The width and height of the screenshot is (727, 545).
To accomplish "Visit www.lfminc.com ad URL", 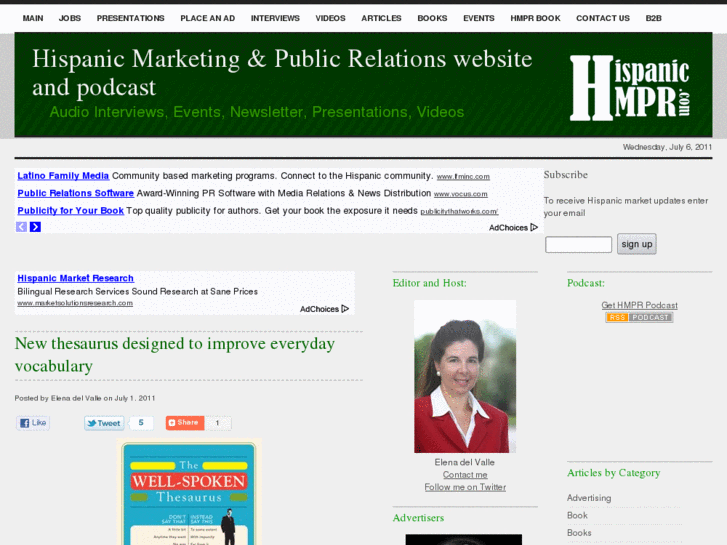I will click(463, 177).
